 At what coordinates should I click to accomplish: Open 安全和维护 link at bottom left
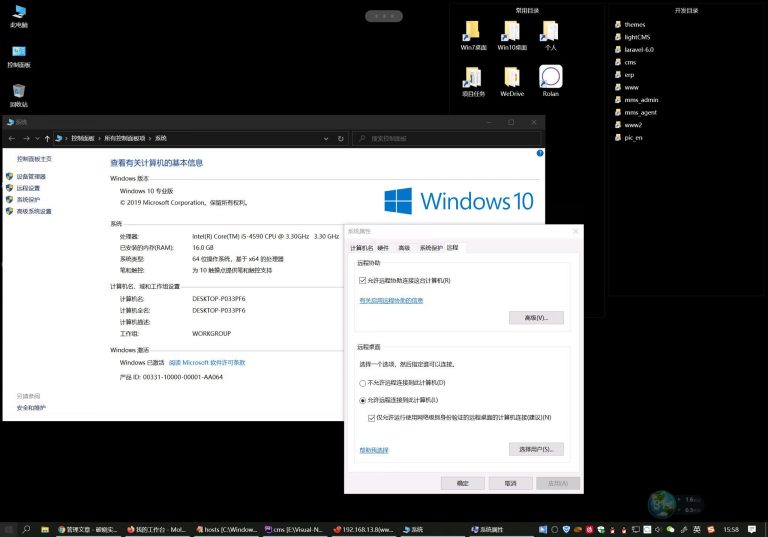click(x=31, y=408)
